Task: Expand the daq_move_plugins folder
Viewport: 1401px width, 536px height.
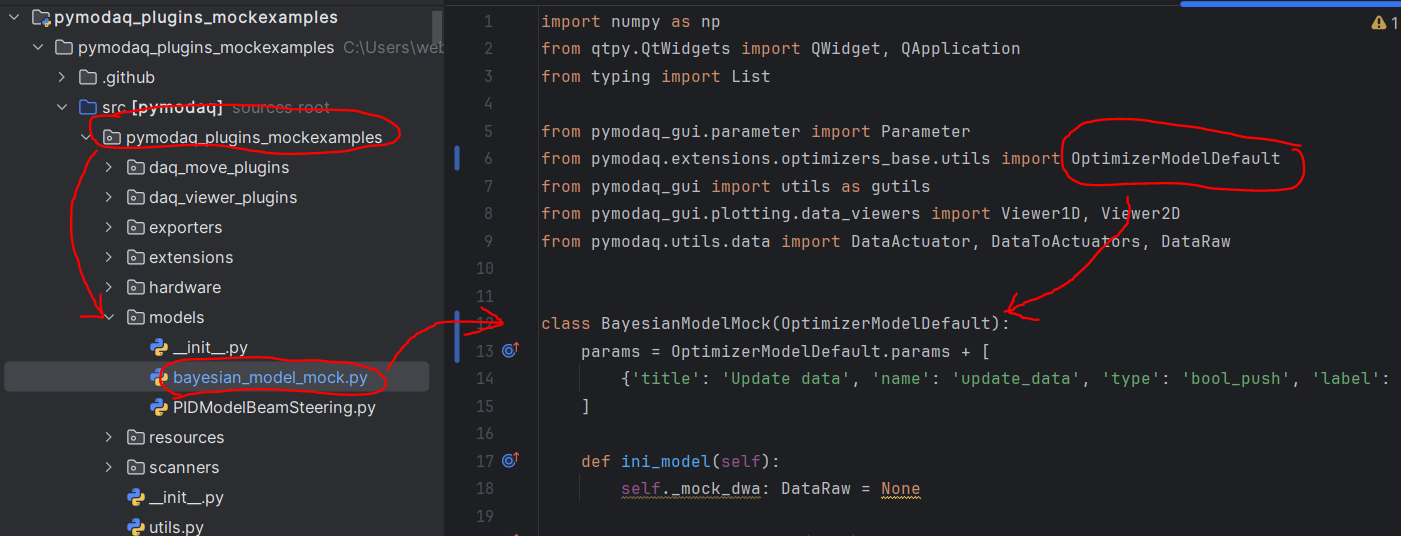Action: [110, 167]
